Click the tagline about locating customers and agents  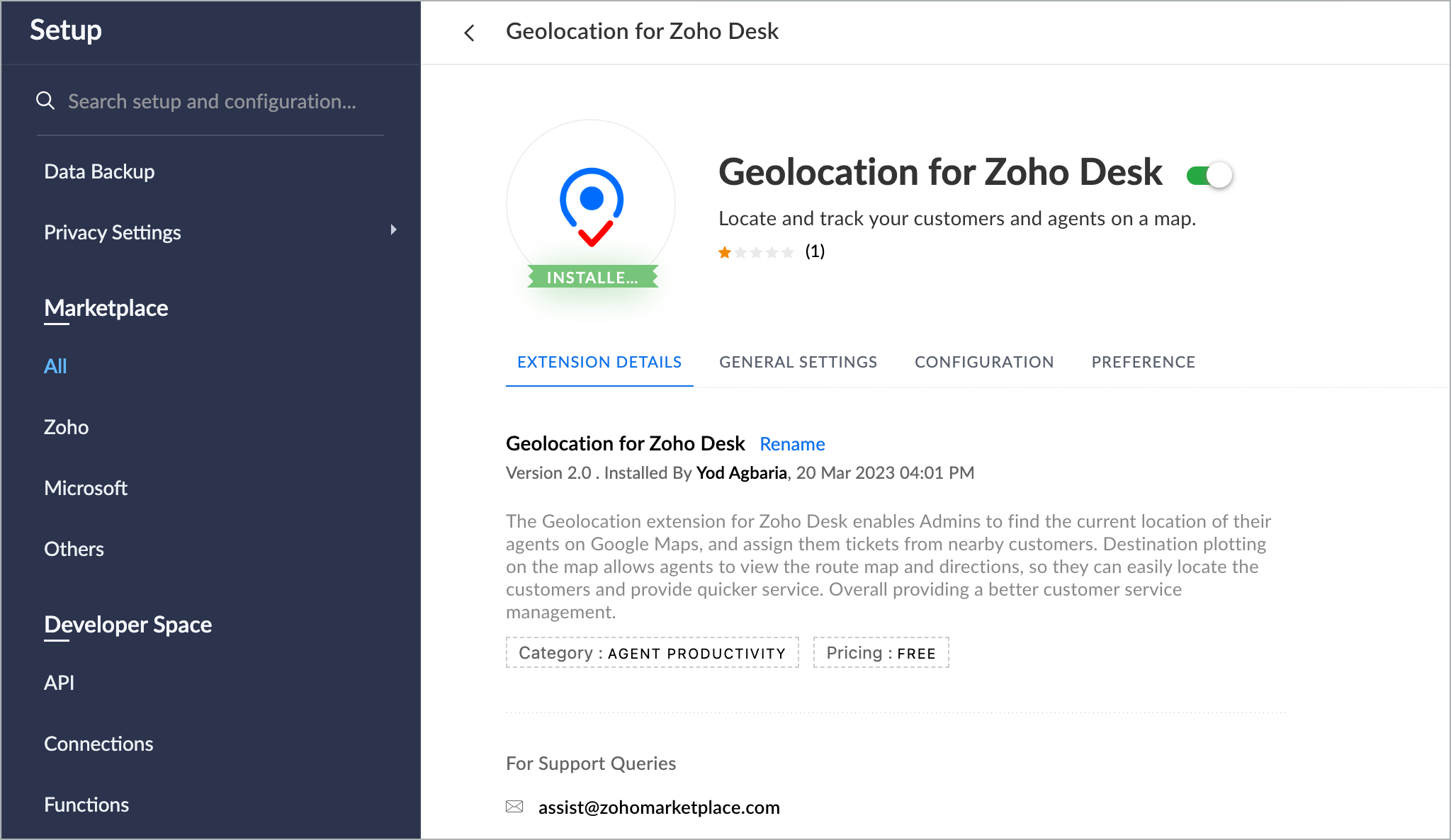tap(957, 219)
